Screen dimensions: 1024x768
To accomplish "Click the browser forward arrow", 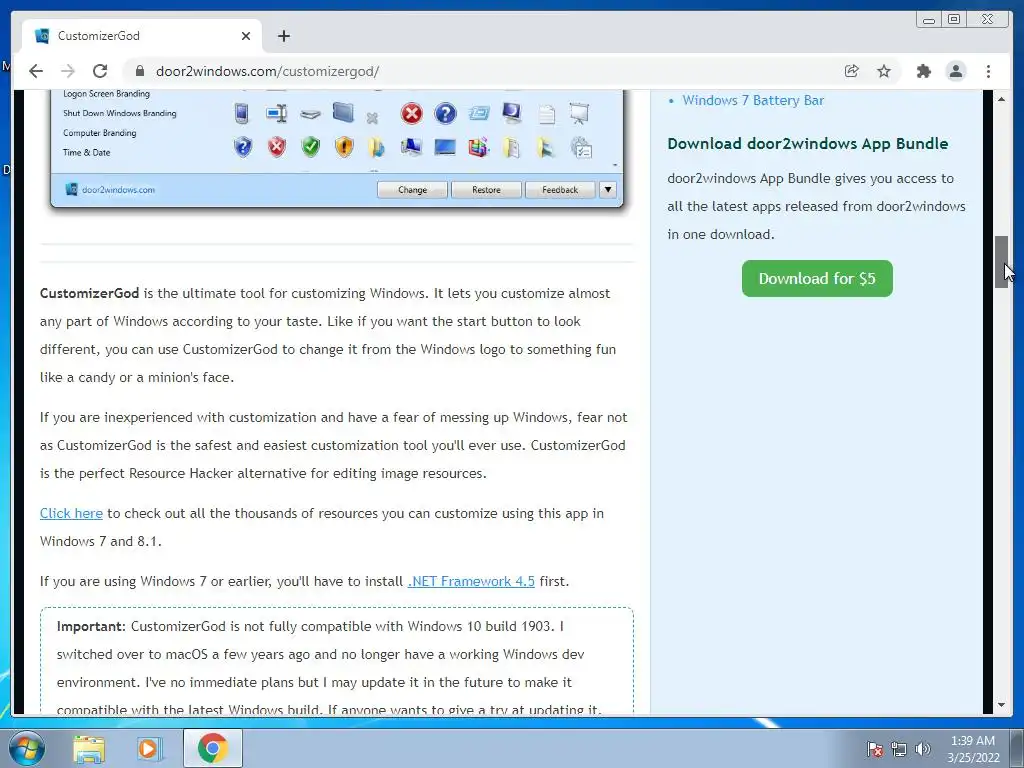I will click(x=68, y=71).
